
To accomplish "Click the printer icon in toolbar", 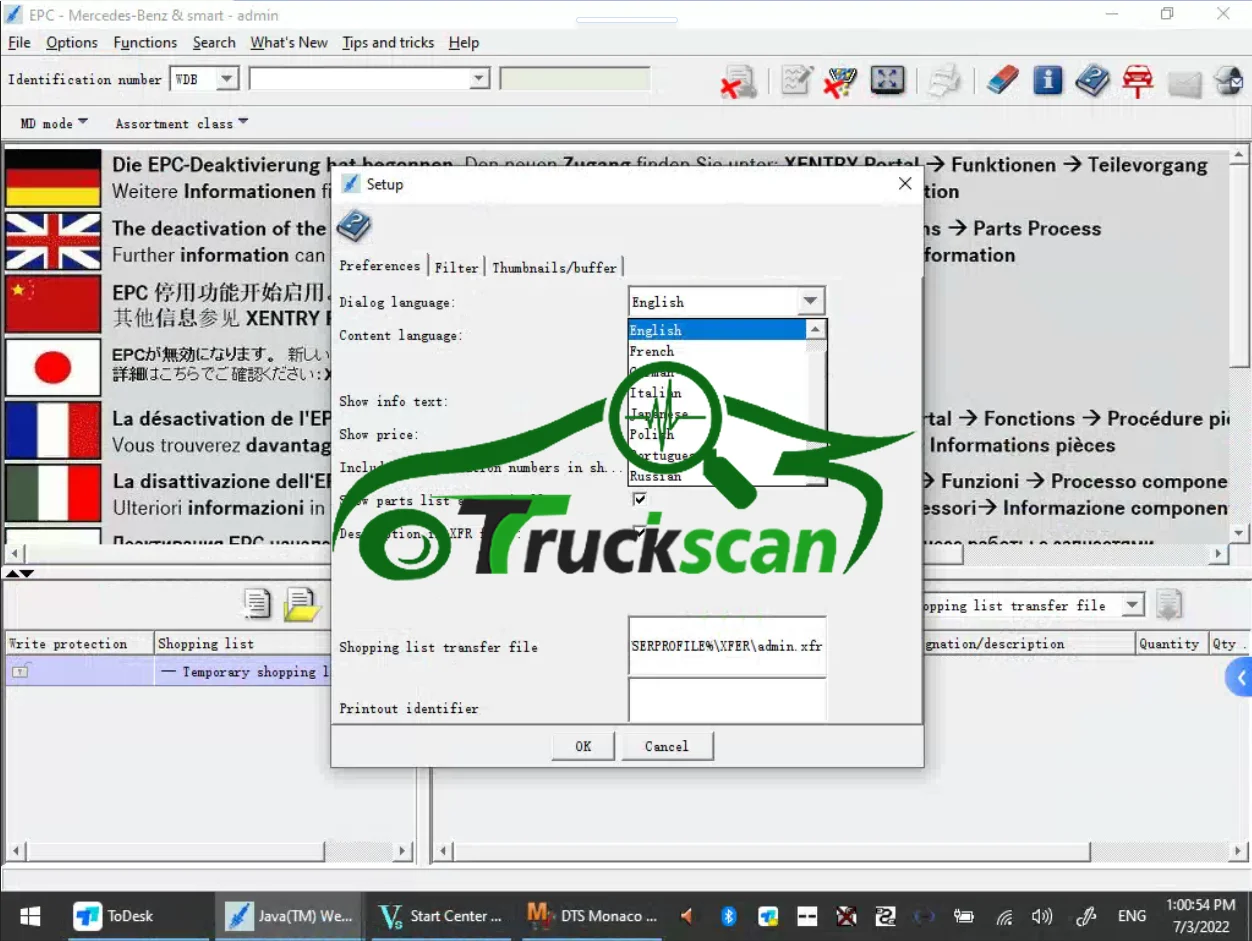I will (x=944, y=81).
